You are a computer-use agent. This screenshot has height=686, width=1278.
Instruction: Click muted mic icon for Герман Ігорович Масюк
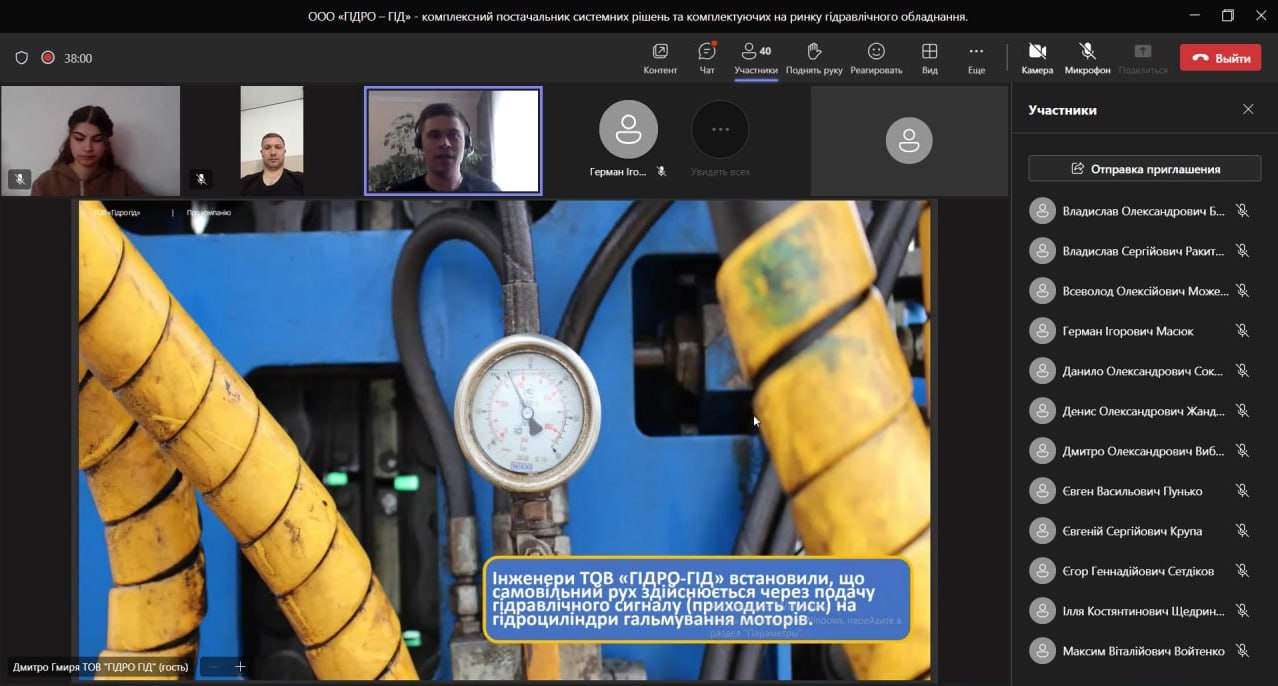point(1242,331)
